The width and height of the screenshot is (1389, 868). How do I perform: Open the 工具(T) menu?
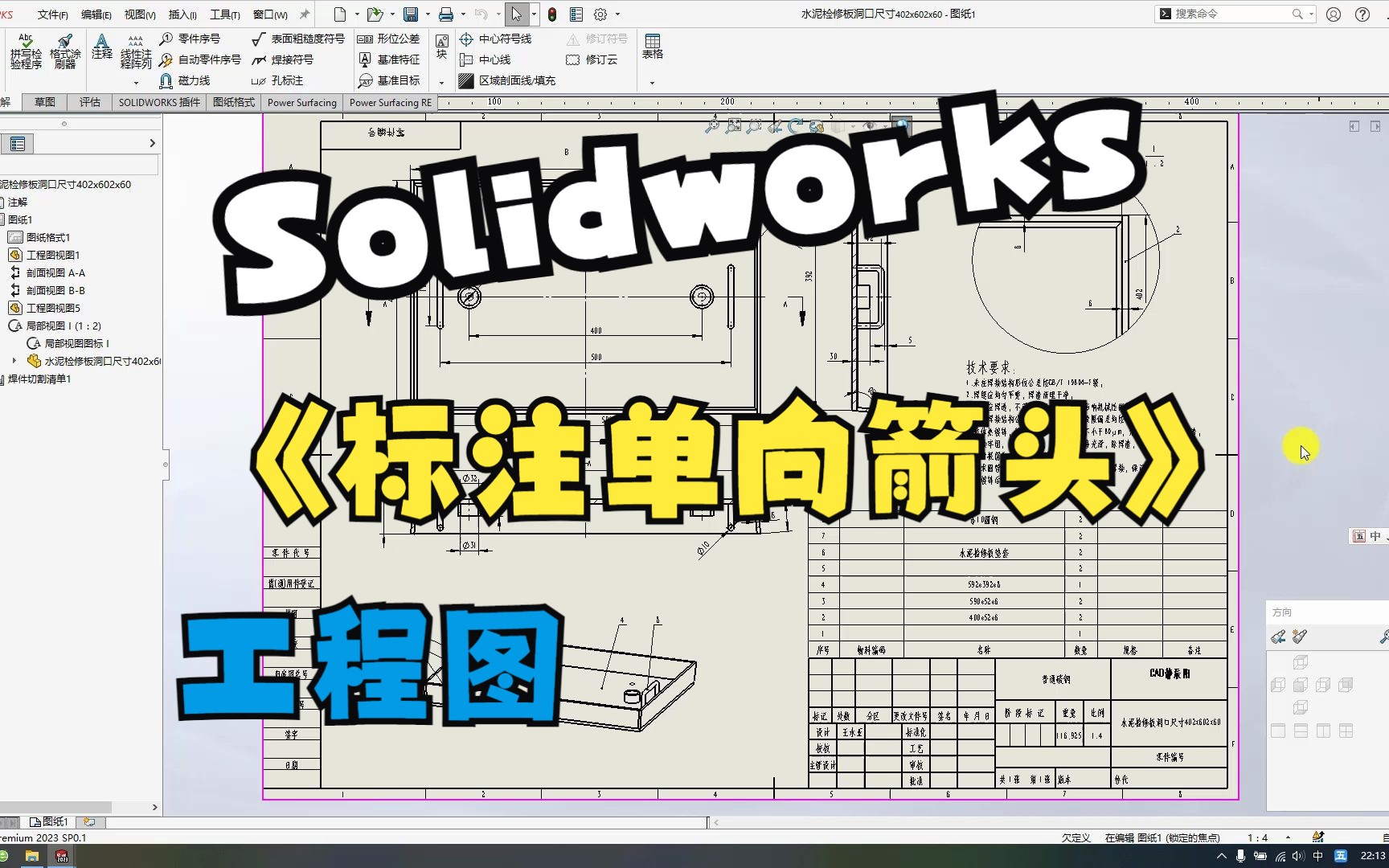225,14
